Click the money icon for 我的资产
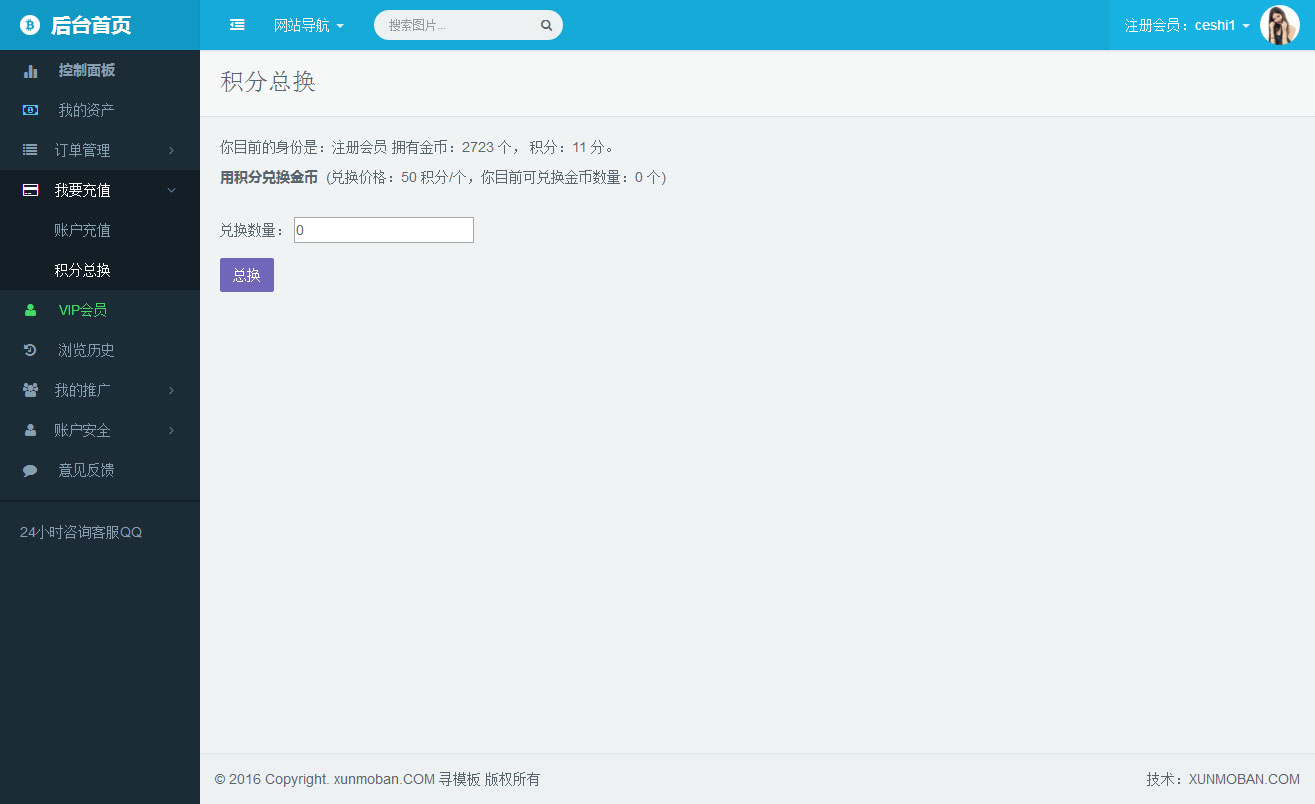This screenshot has height=804, width=1315. coord(30,110)
